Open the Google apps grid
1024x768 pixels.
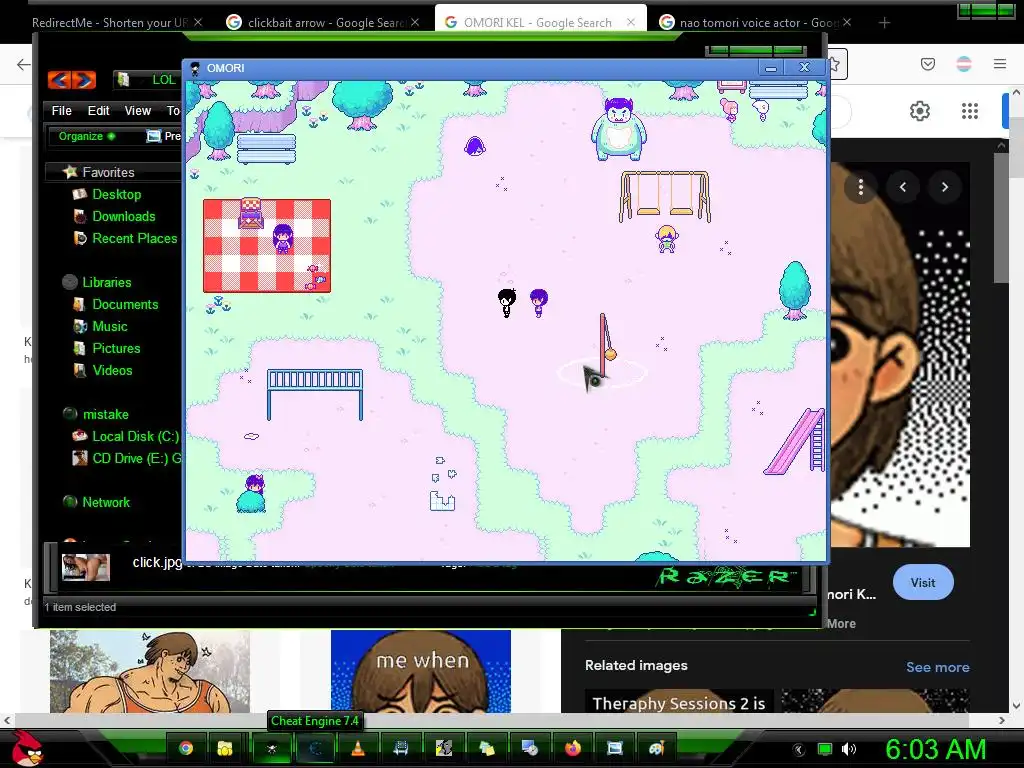(970, 111)
